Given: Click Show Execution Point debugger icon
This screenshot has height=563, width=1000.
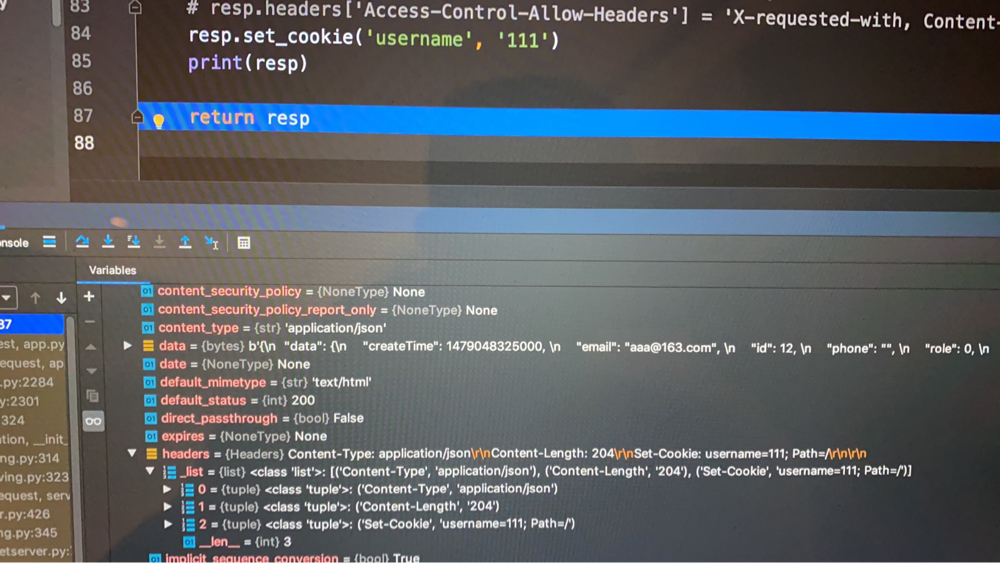Looking at the screenshot, I should (x=50, y=242).
